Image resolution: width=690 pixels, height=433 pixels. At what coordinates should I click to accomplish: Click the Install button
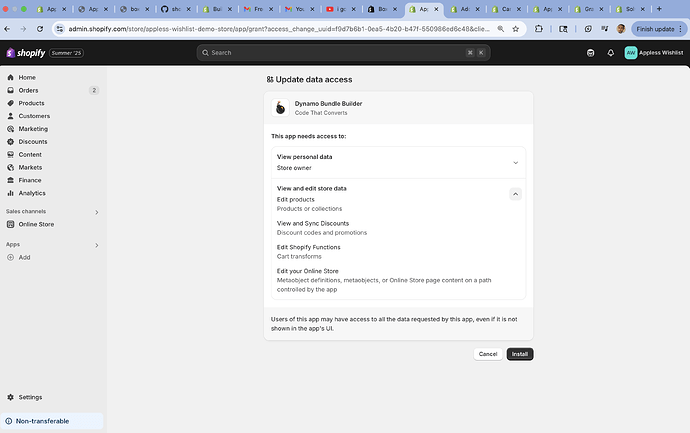520,354
